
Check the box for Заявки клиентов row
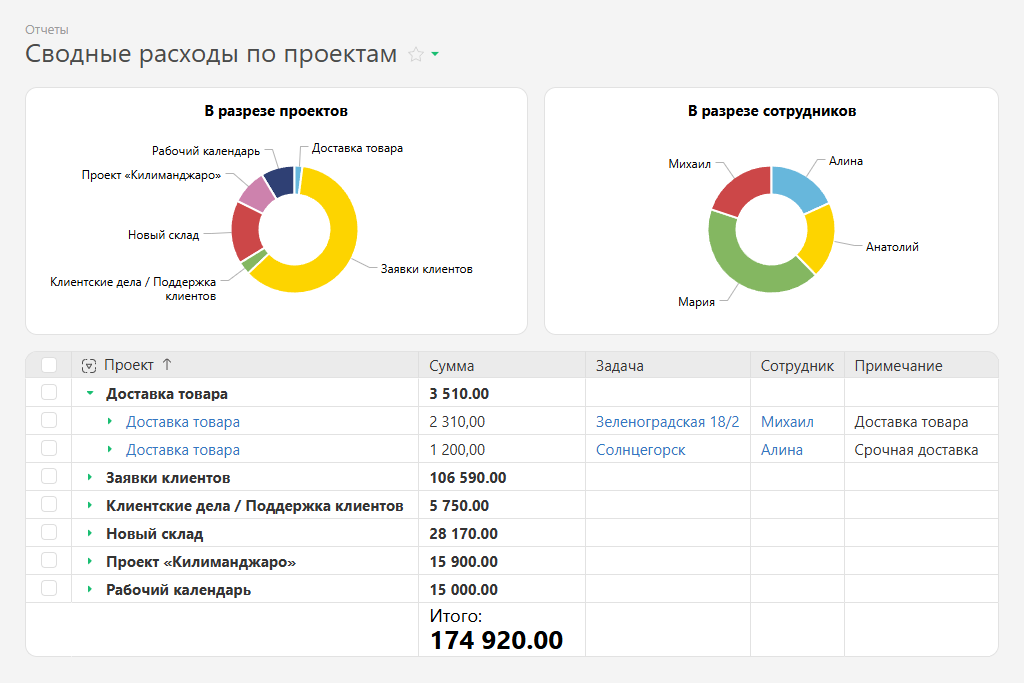49,477
